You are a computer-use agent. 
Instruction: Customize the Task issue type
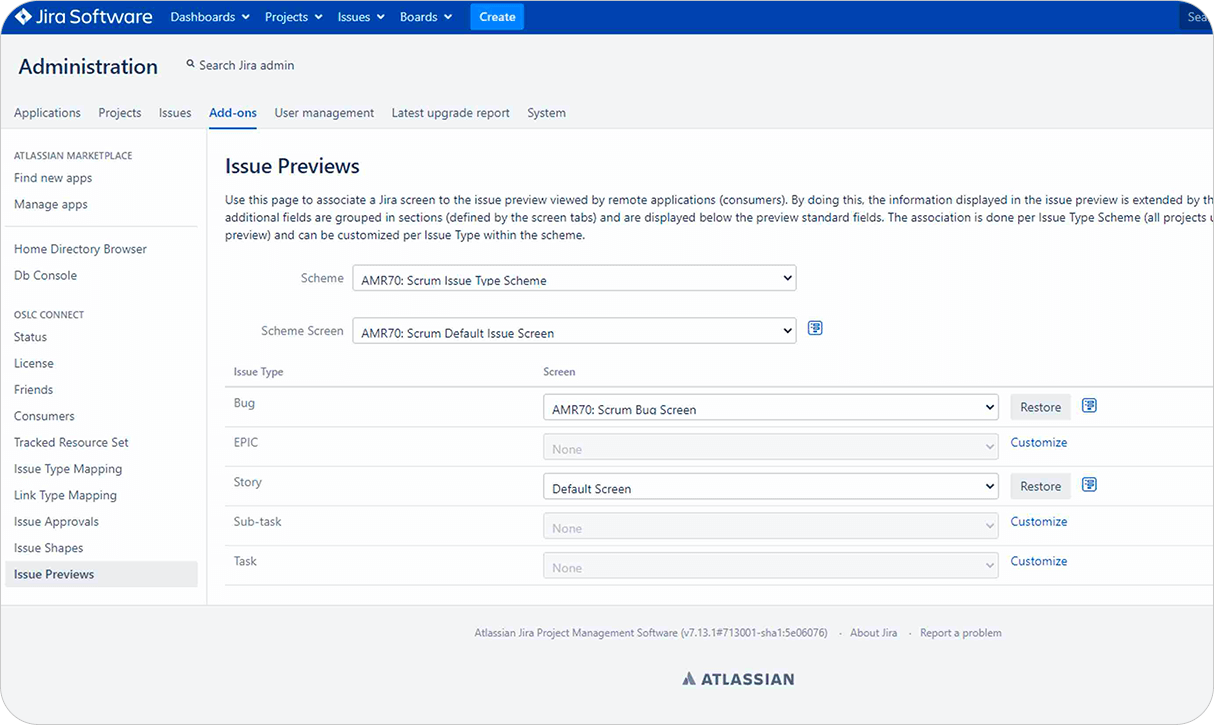[x=1039, y=561]
